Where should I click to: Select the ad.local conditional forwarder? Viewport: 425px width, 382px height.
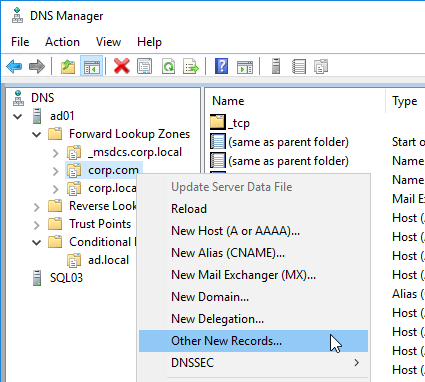point(108,260)
